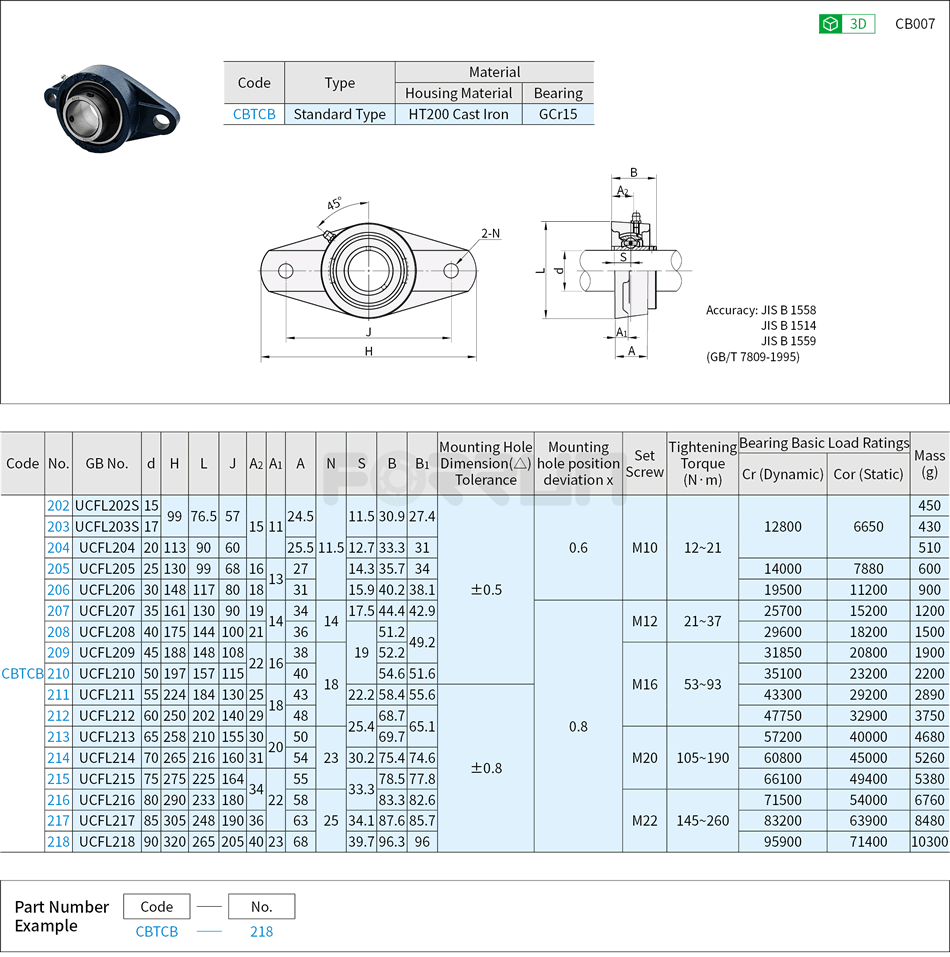Click the Code box in Part Number Example
The height and width of the screenshot is (957, 950).
pyautogui.click(x=156, y=907)
